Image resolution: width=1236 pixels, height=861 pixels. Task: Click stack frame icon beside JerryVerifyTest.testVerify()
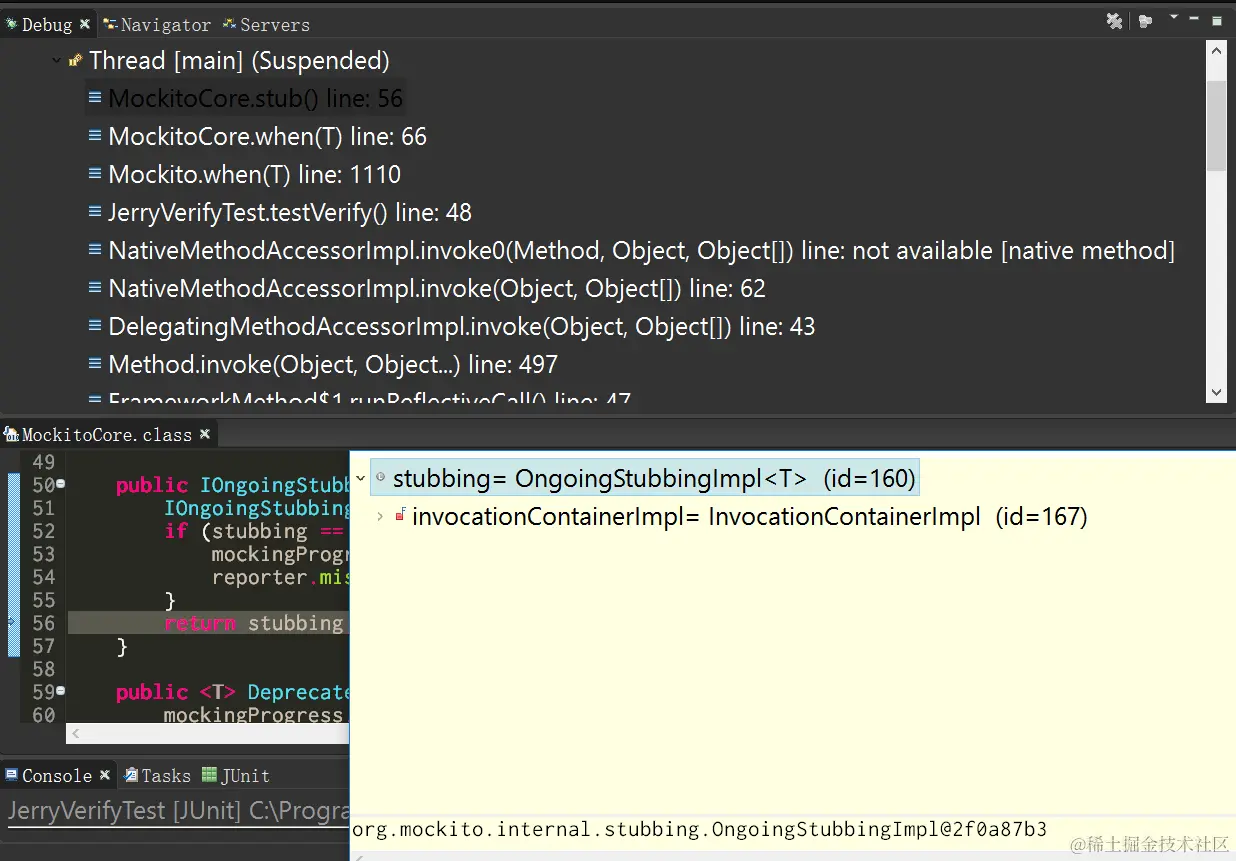pyautogui.click(x=95, y=212)
